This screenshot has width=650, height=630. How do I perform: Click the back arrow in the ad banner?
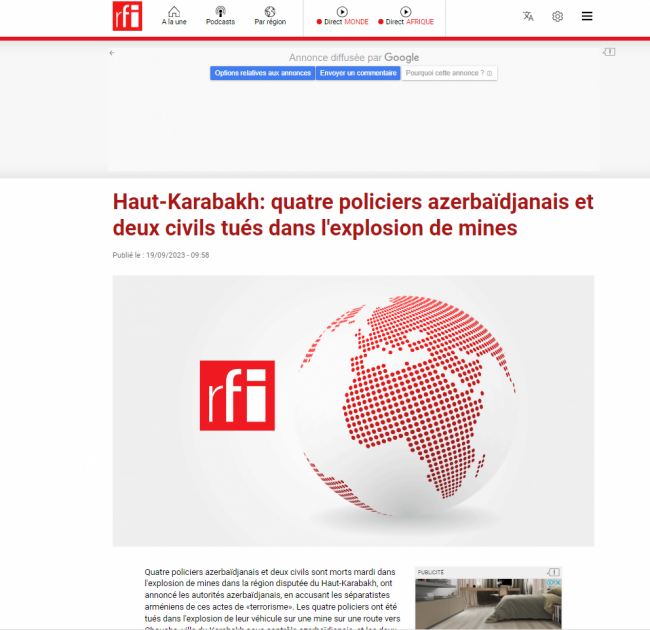[x=112, y=52]
